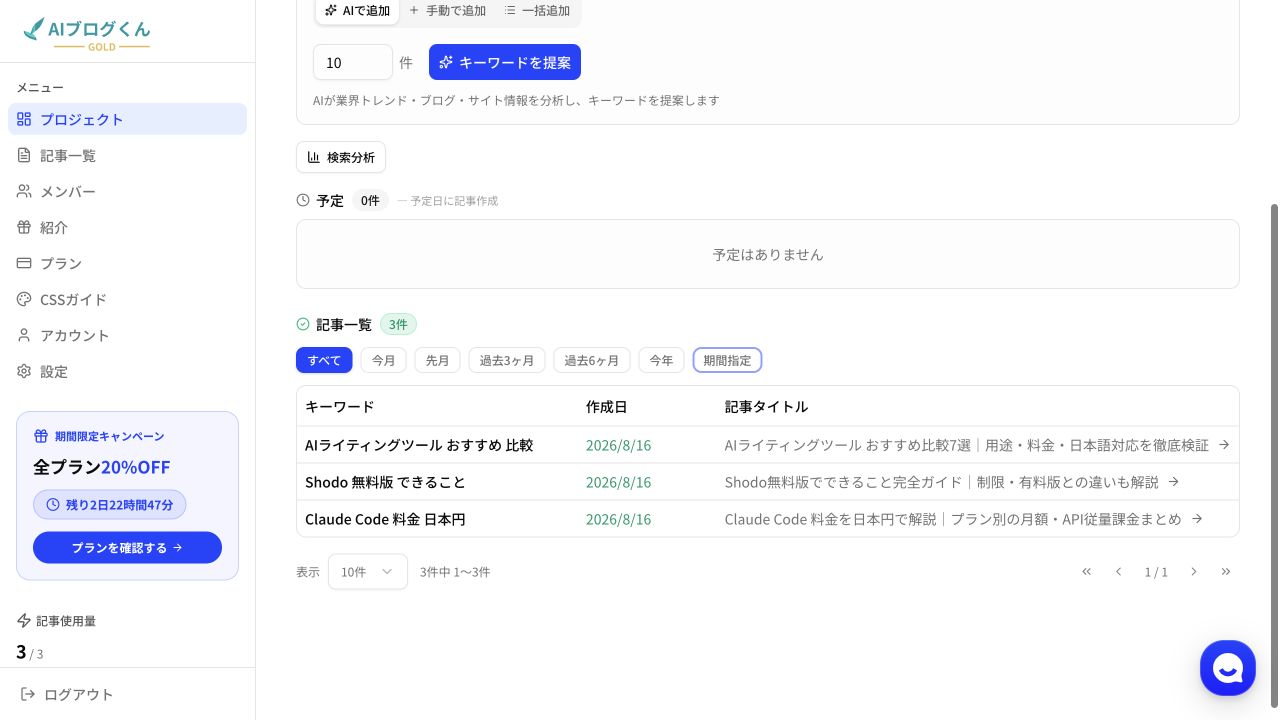Click the 記事使用量 label
The height and width of the screenshot is (720, 1280).
pyautogui.click(x=66, y=621)
